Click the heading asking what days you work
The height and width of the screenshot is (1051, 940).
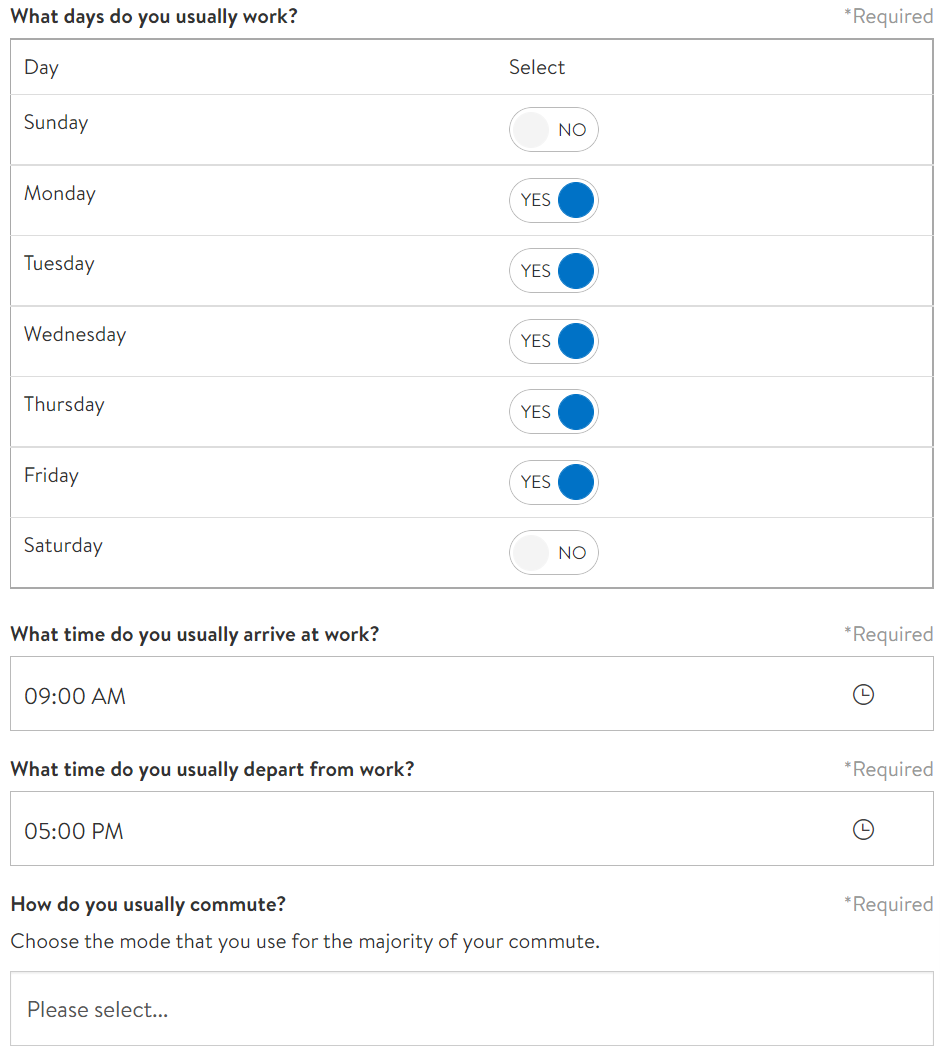point(153,16)
